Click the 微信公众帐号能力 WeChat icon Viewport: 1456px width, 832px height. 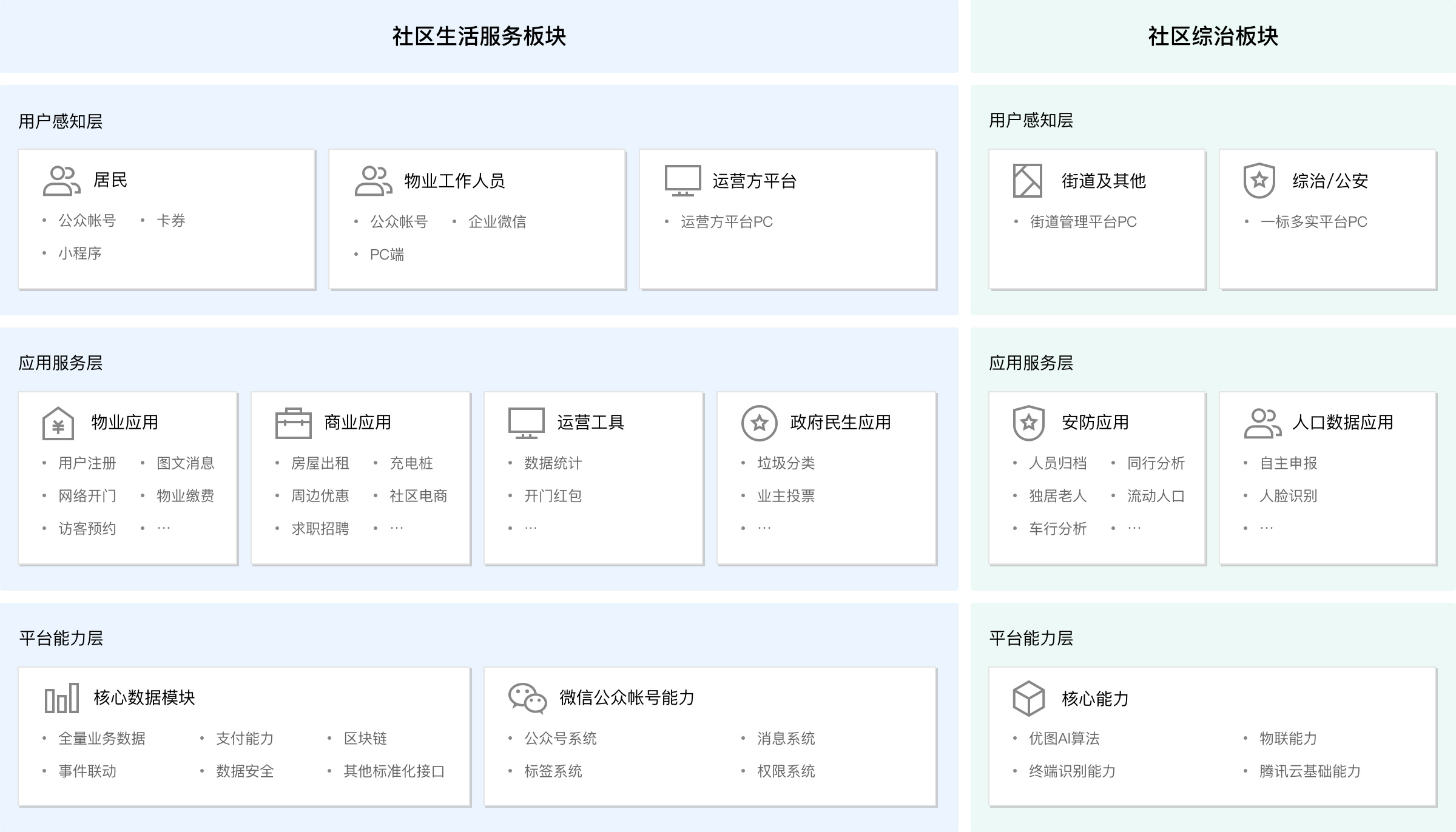(x=527, y=698)
